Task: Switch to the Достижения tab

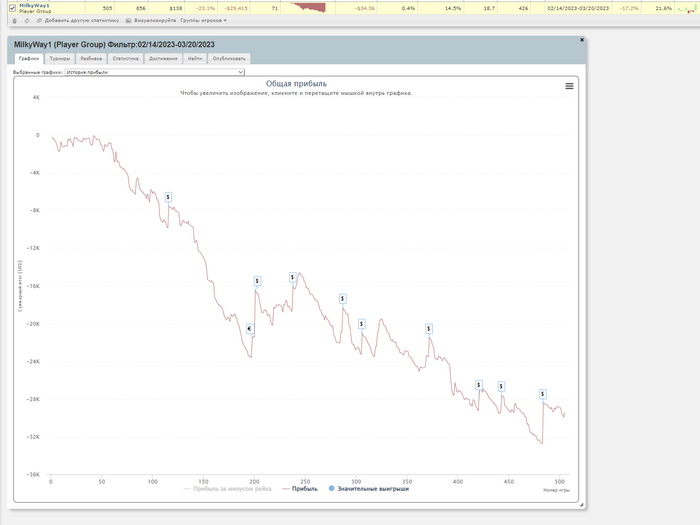Action: tap(163, 58)
